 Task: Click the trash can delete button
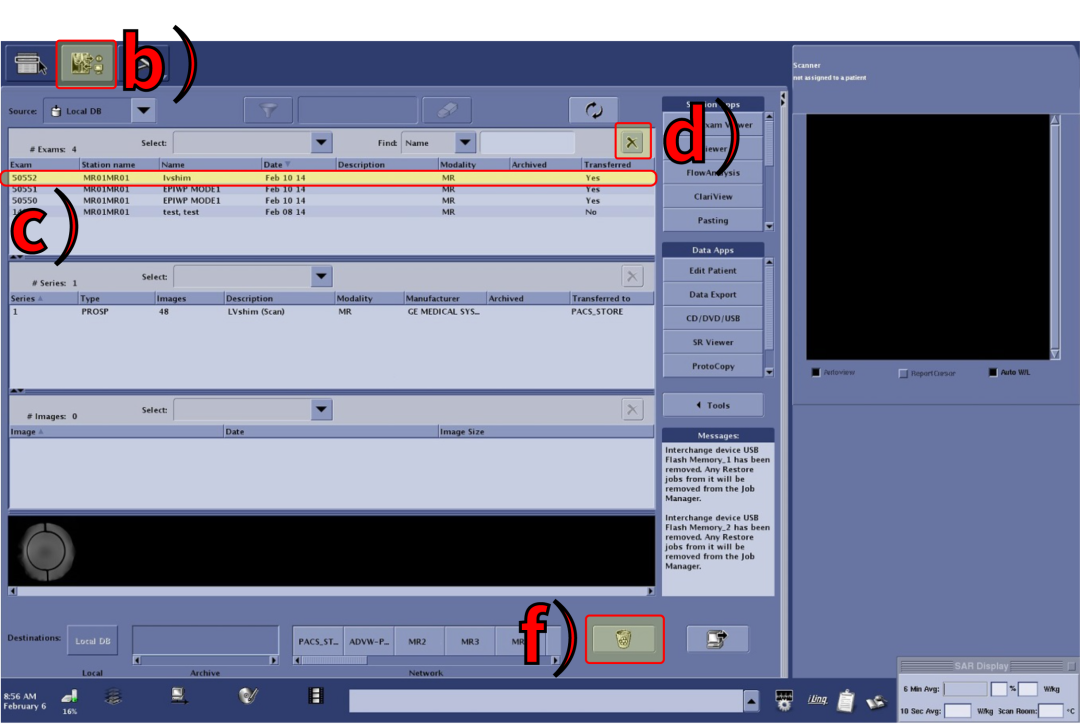[623, 639]
